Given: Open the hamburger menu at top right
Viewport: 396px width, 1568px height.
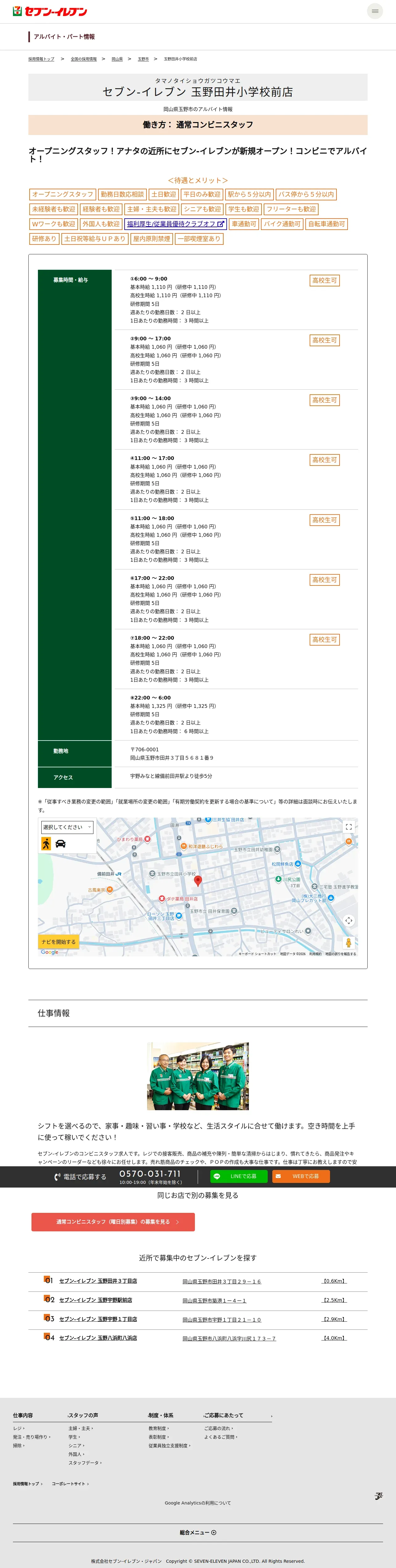Looking at the screenshot, I should (x=375, y=11).
